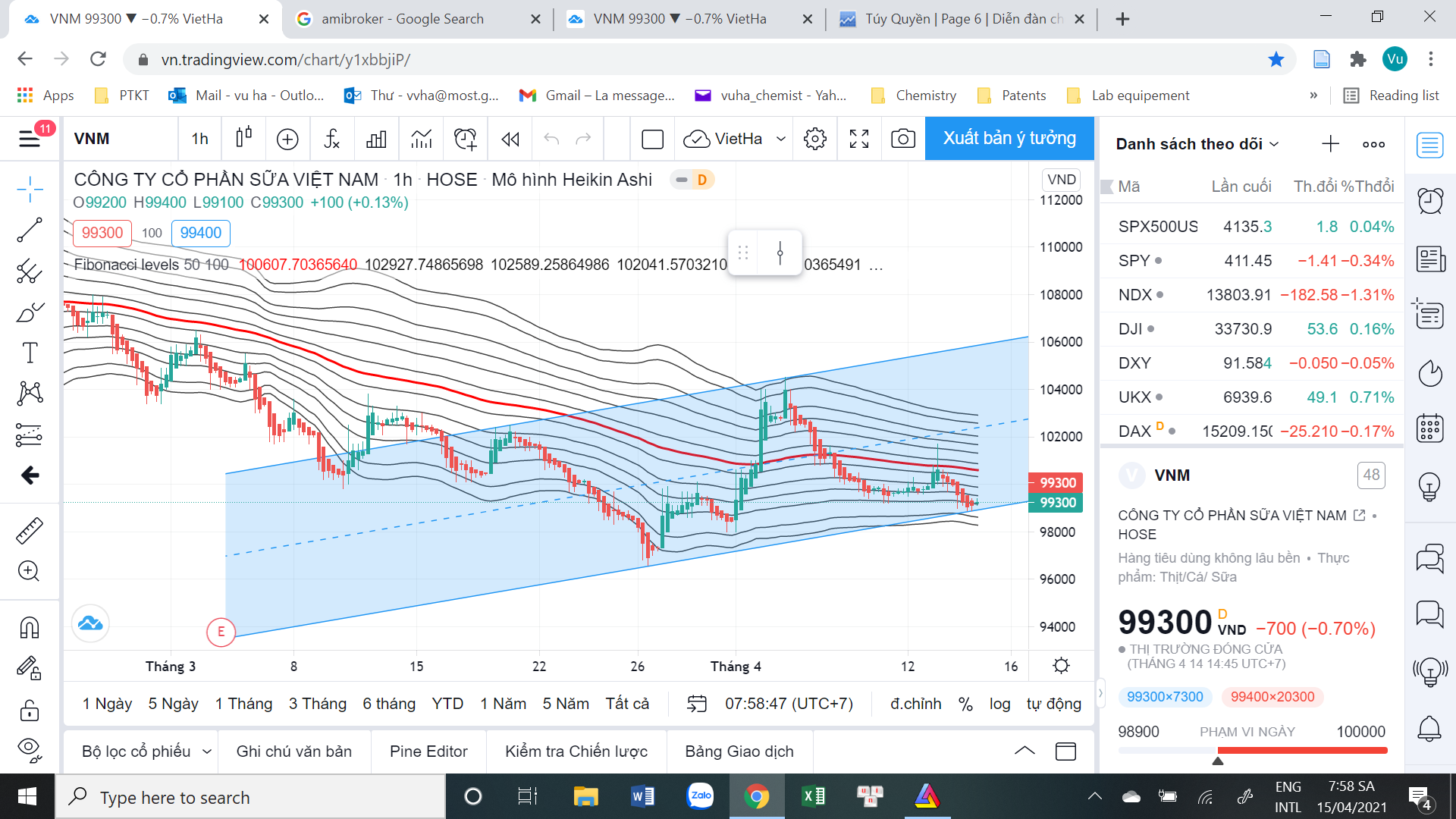The height and width of the screenshot is (819, 1456).
Task: Click the Xuất bản ý tưởng button
Action: coord(1009,138)
